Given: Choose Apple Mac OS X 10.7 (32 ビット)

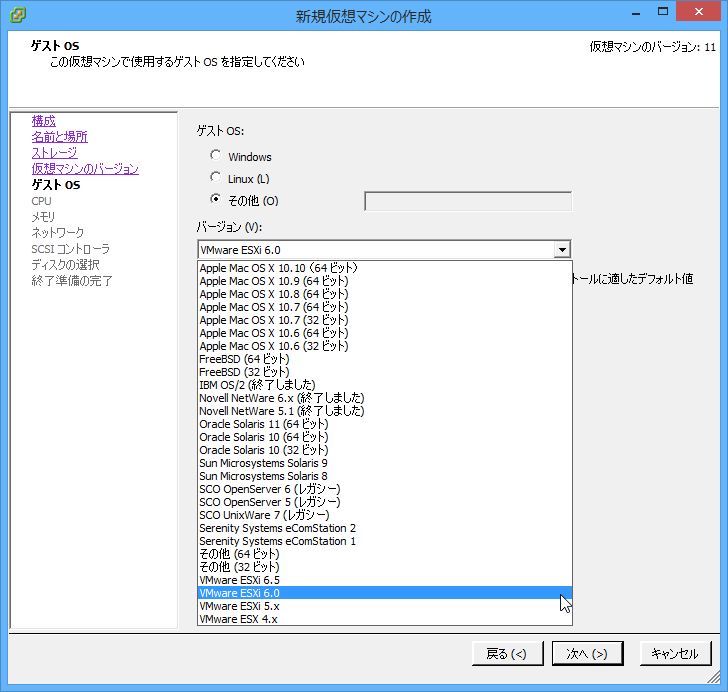Looking at the screenshot, I should click(384, 320).
